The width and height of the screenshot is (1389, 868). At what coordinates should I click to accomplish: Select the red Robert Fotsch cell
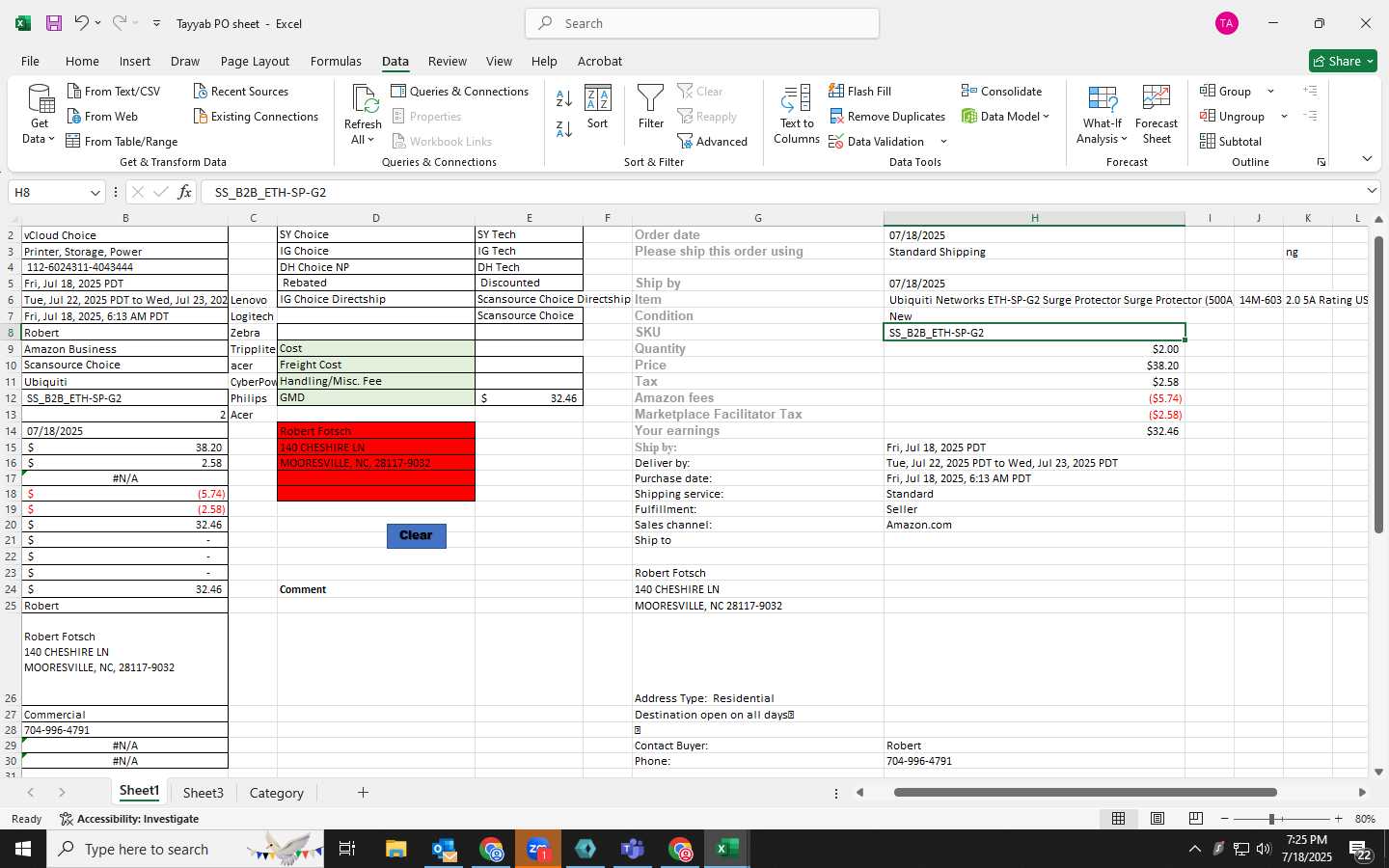375,431
